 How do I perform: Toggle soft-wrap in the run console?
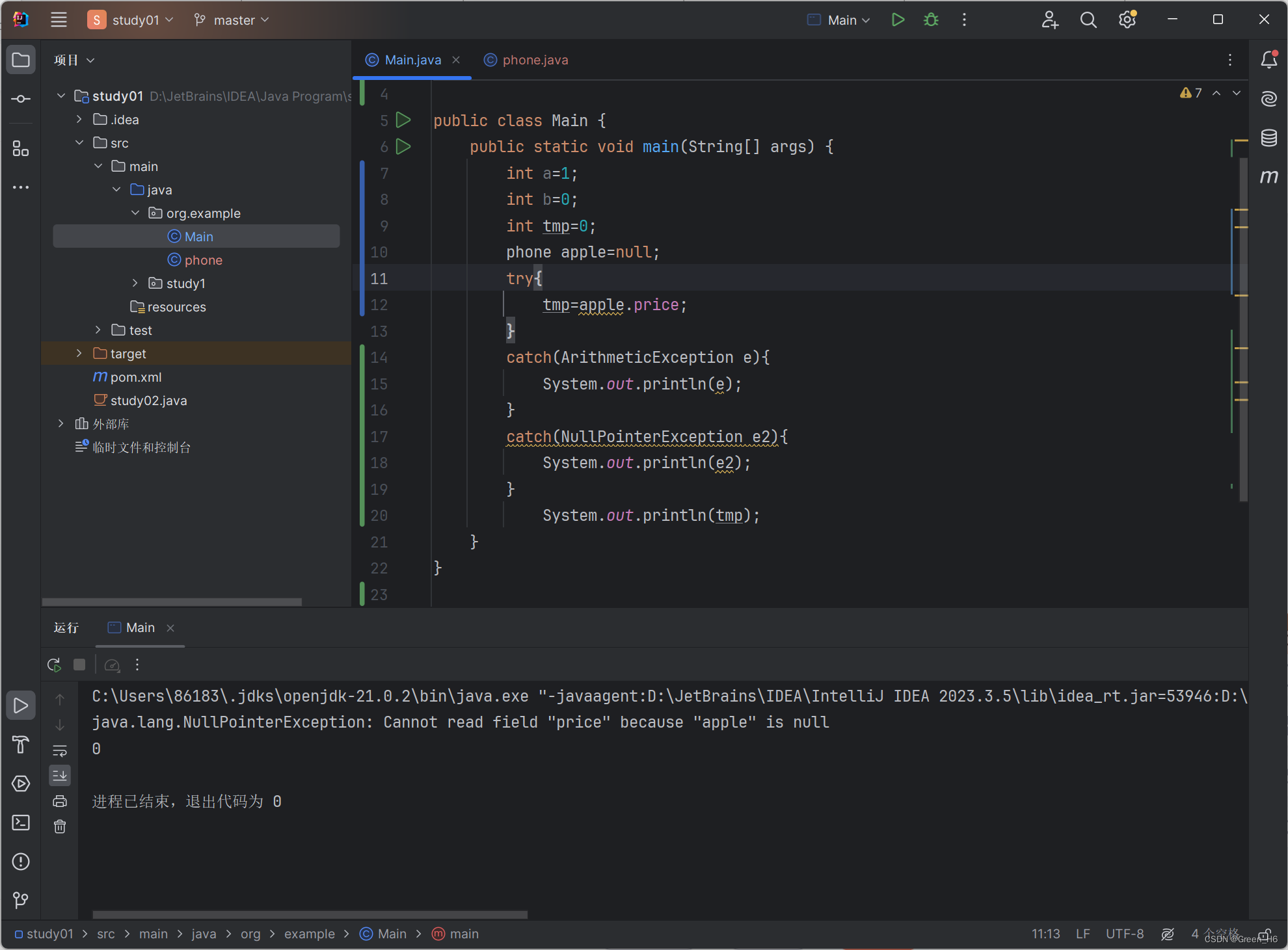click(x=60, y=750)
